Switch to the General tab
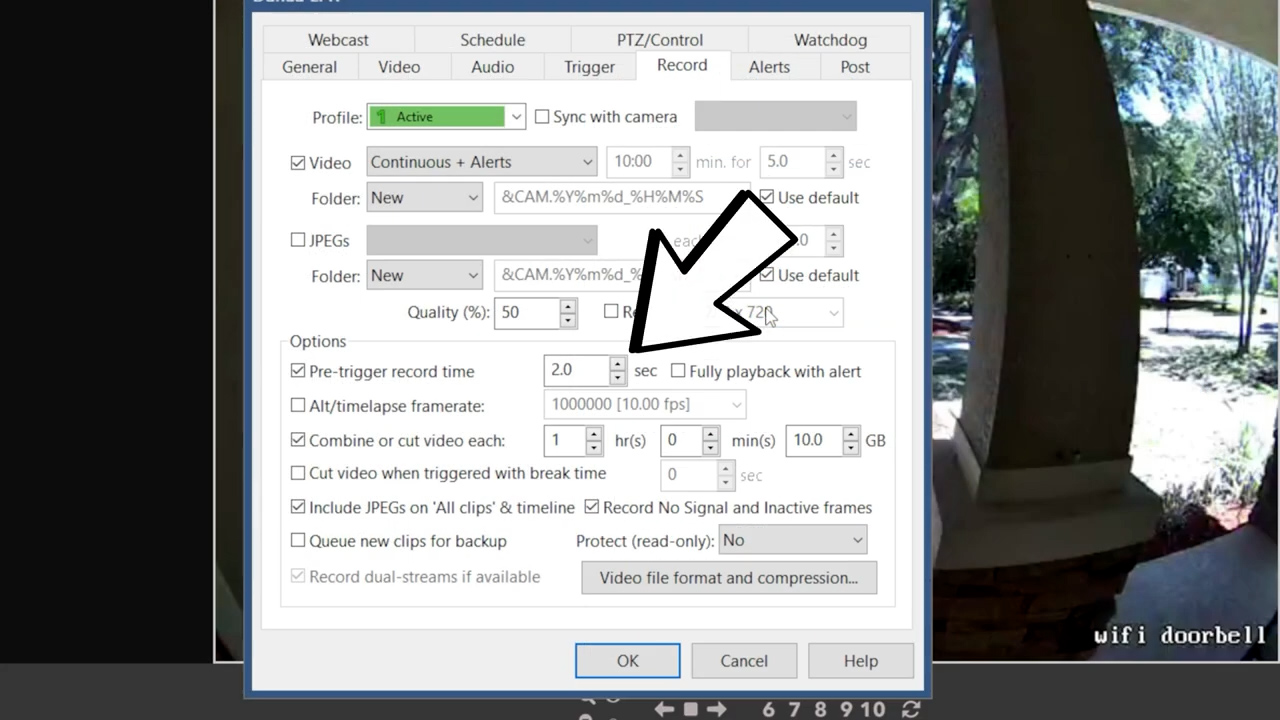 [x=309, y=67]
